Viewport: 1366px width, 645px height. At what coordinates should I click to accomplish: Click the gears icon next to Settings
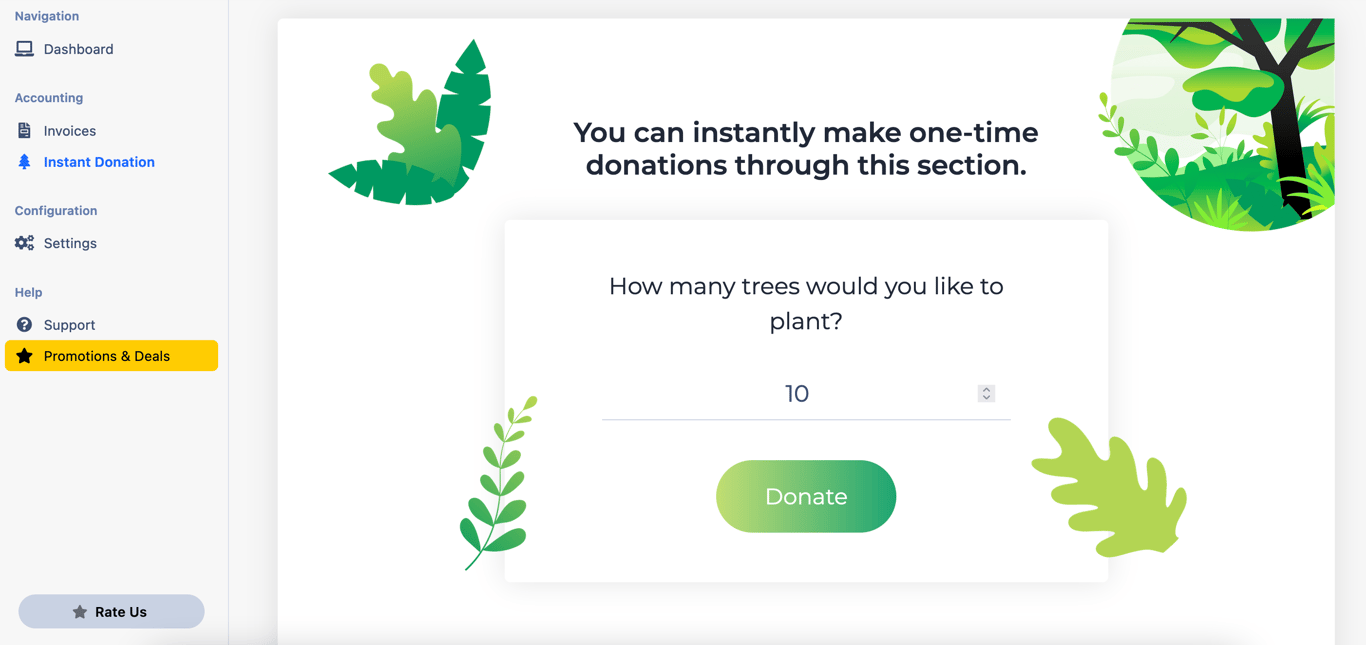[x=24, y=243]
